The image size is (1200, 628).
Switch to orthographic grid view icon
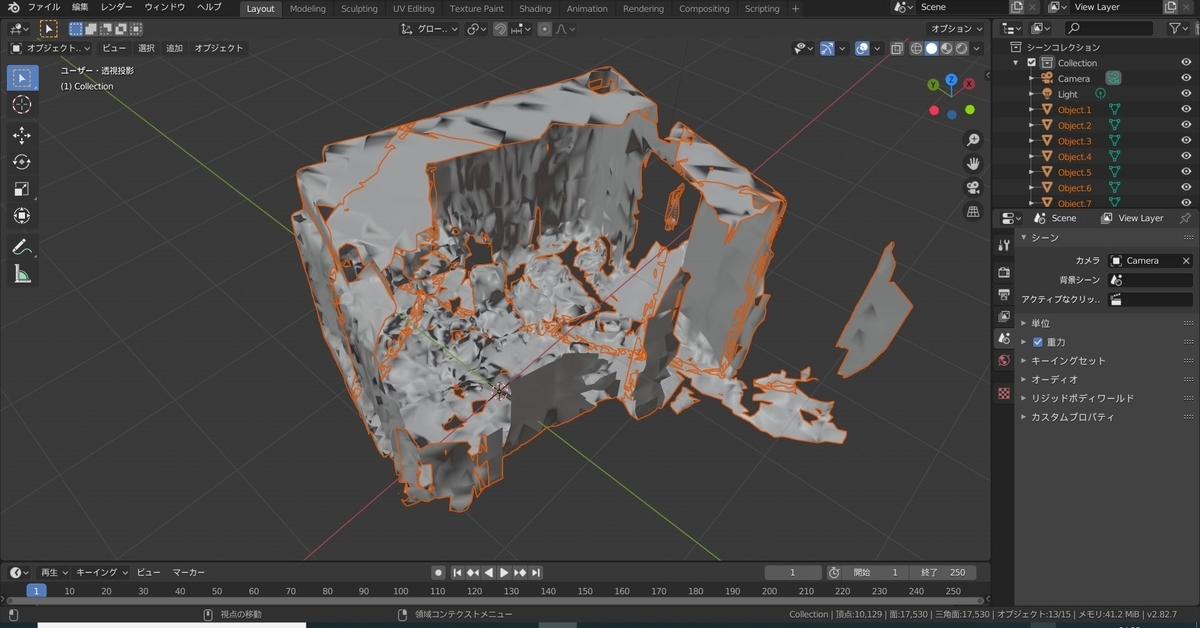click(972, 212)
